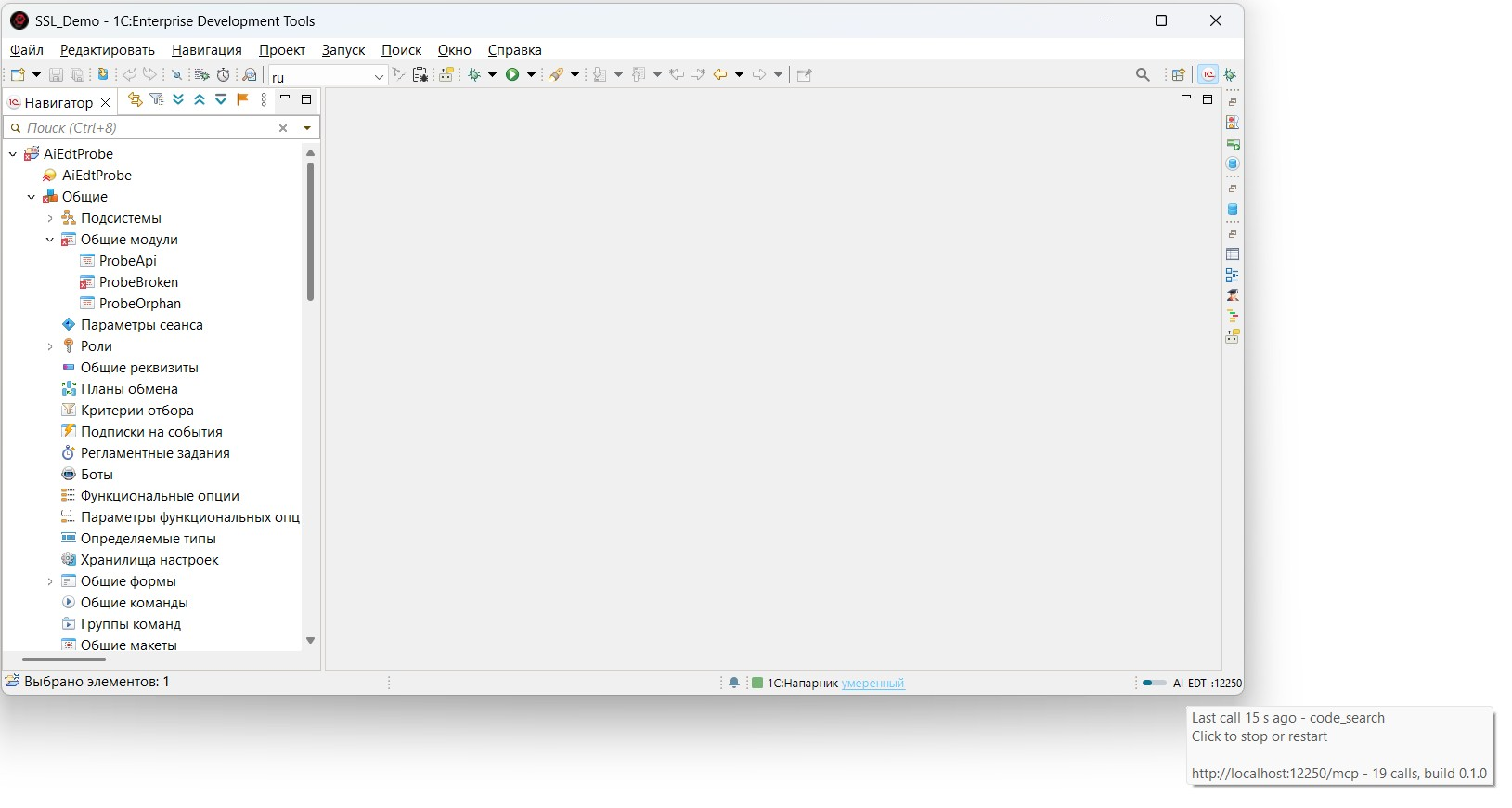This screenshot has height=808, width=1512.
Task: Expand the Роли tree node
Action: [x=50, y=346]
